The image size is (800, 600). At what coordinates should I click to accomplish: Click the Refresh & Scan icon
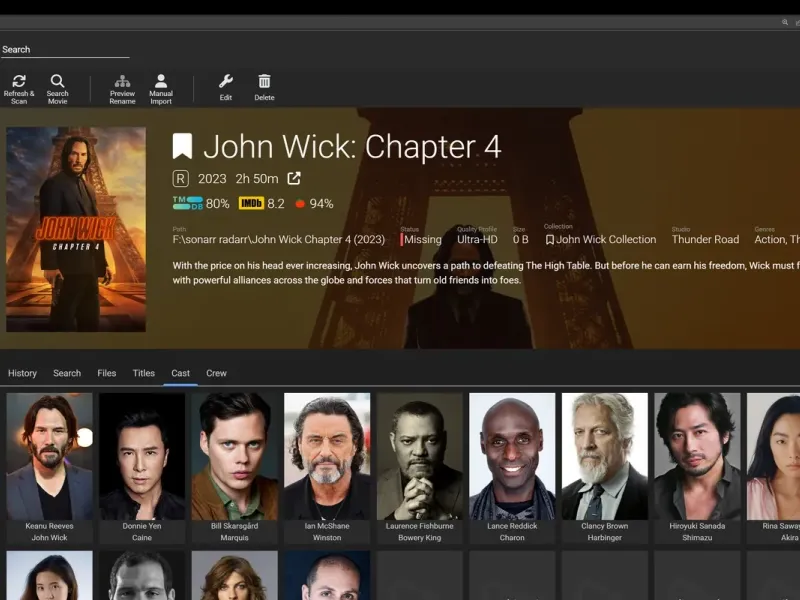19,81
